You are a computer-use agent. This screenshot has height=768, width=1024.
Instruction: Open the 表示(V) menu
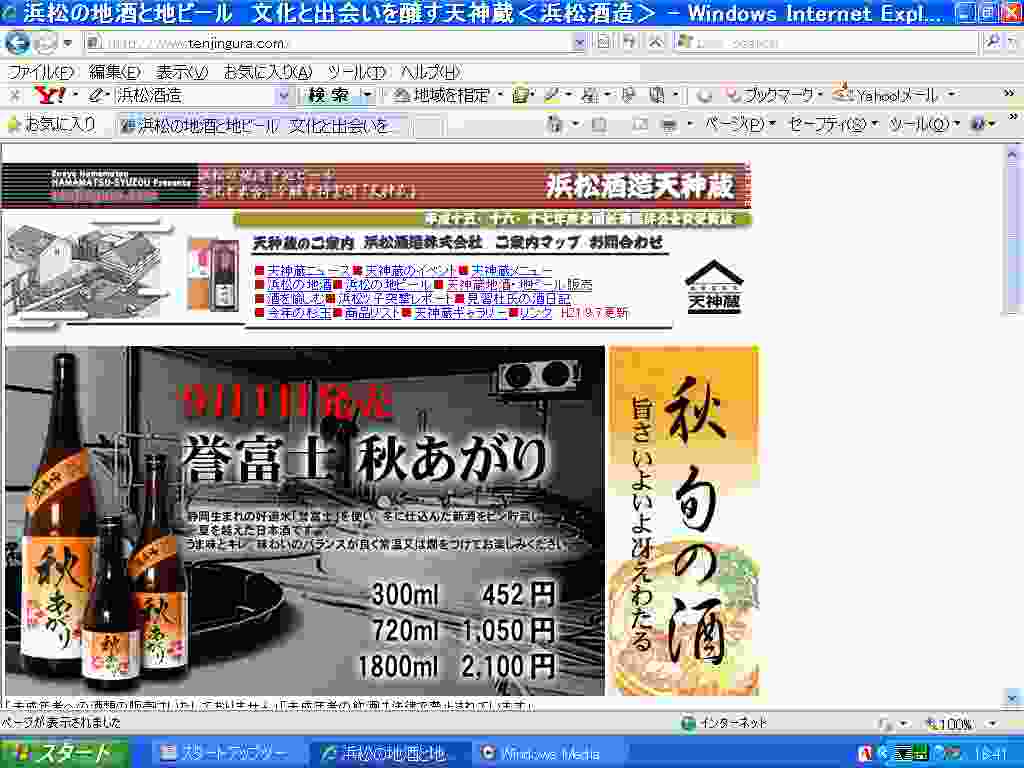(182, 72)
